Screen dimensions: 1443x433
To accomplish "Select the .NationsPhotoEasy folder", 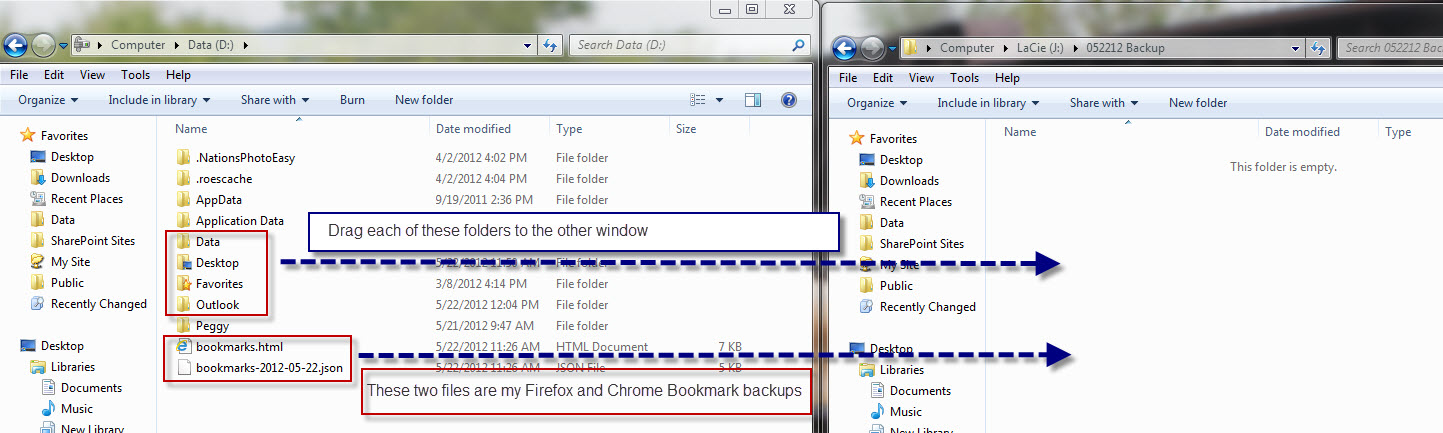I will [245, 158].
